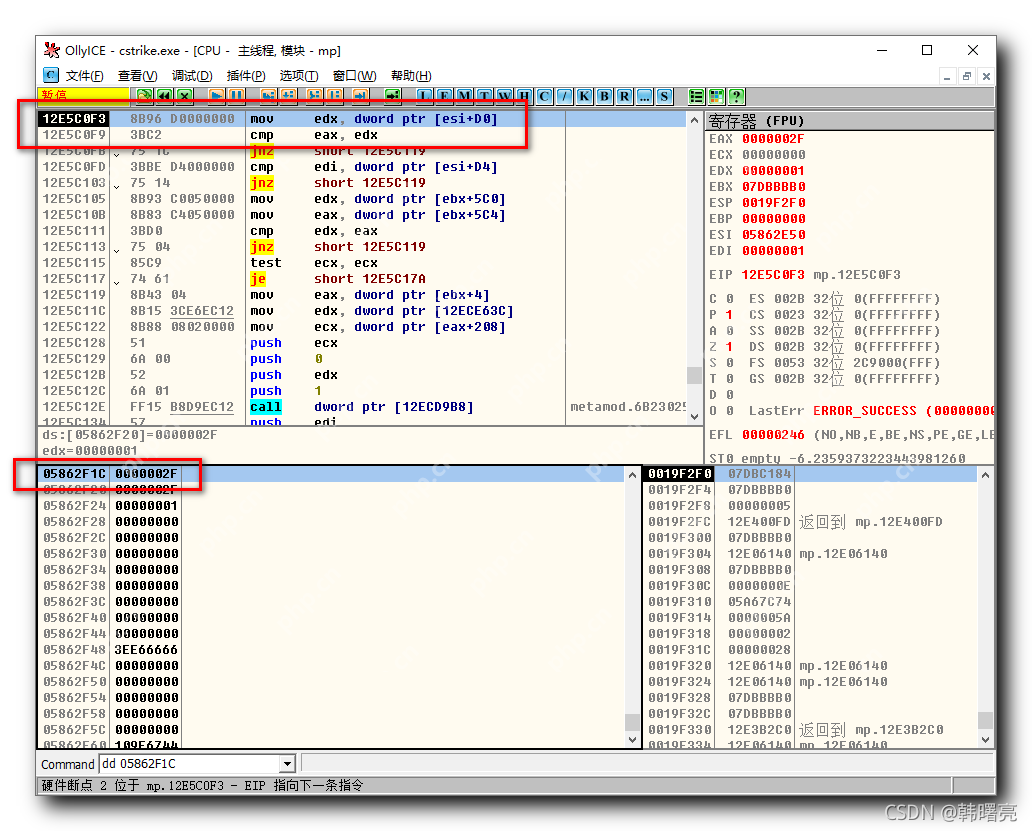Open the References window via R icon

623,96
